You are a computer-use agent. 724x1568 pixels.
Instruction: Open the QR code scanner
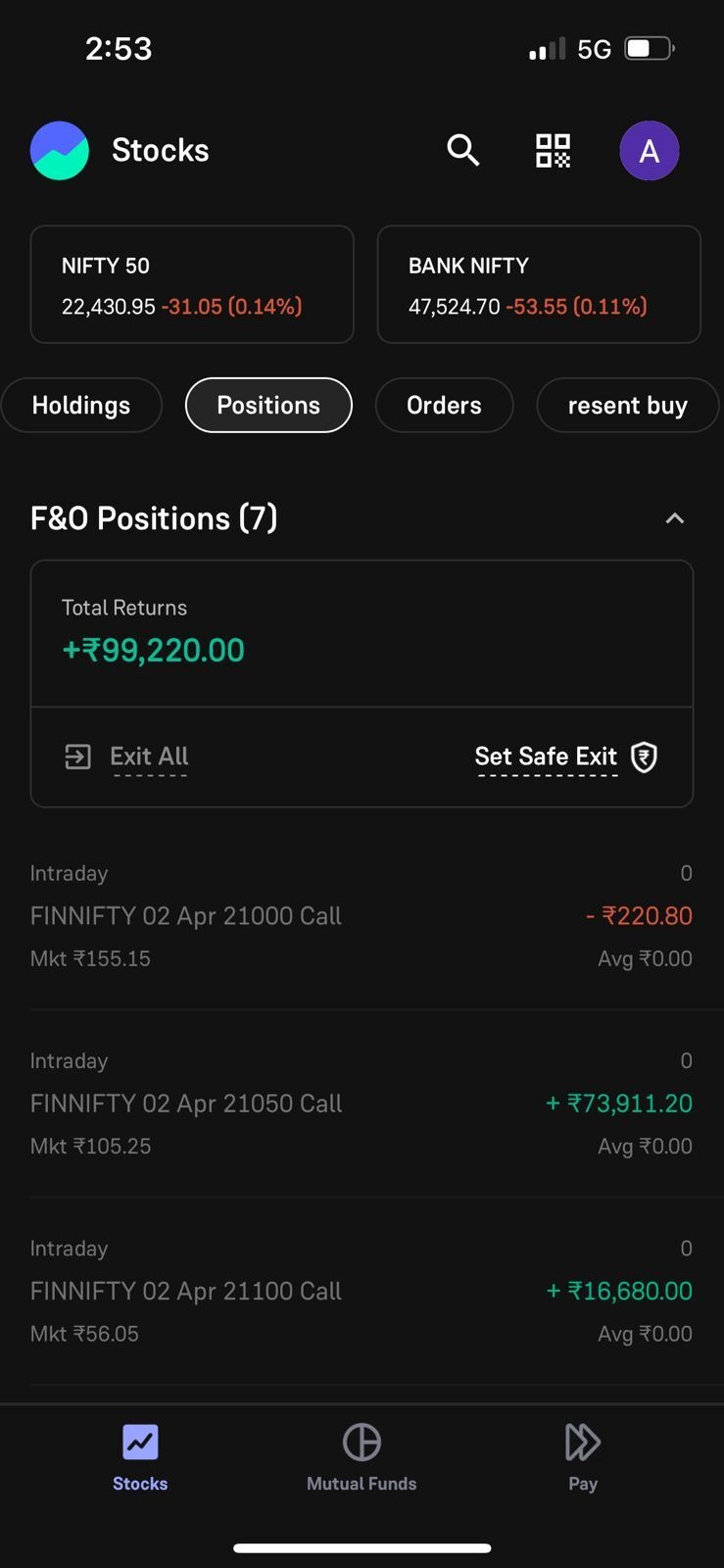click(553, 151)
